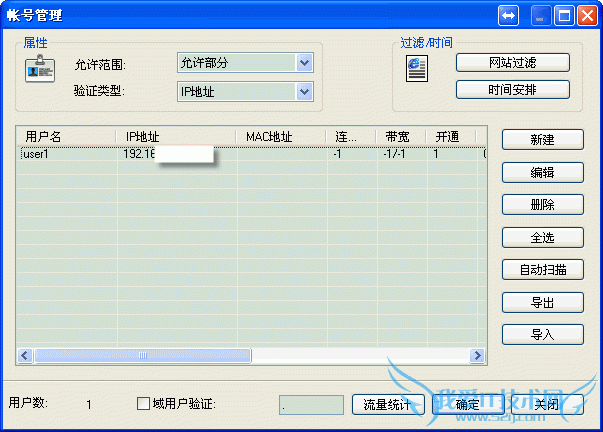The image size is (603, 432).
Task: Minimize the 帐号管理 window
Action: tap(540, 16)
